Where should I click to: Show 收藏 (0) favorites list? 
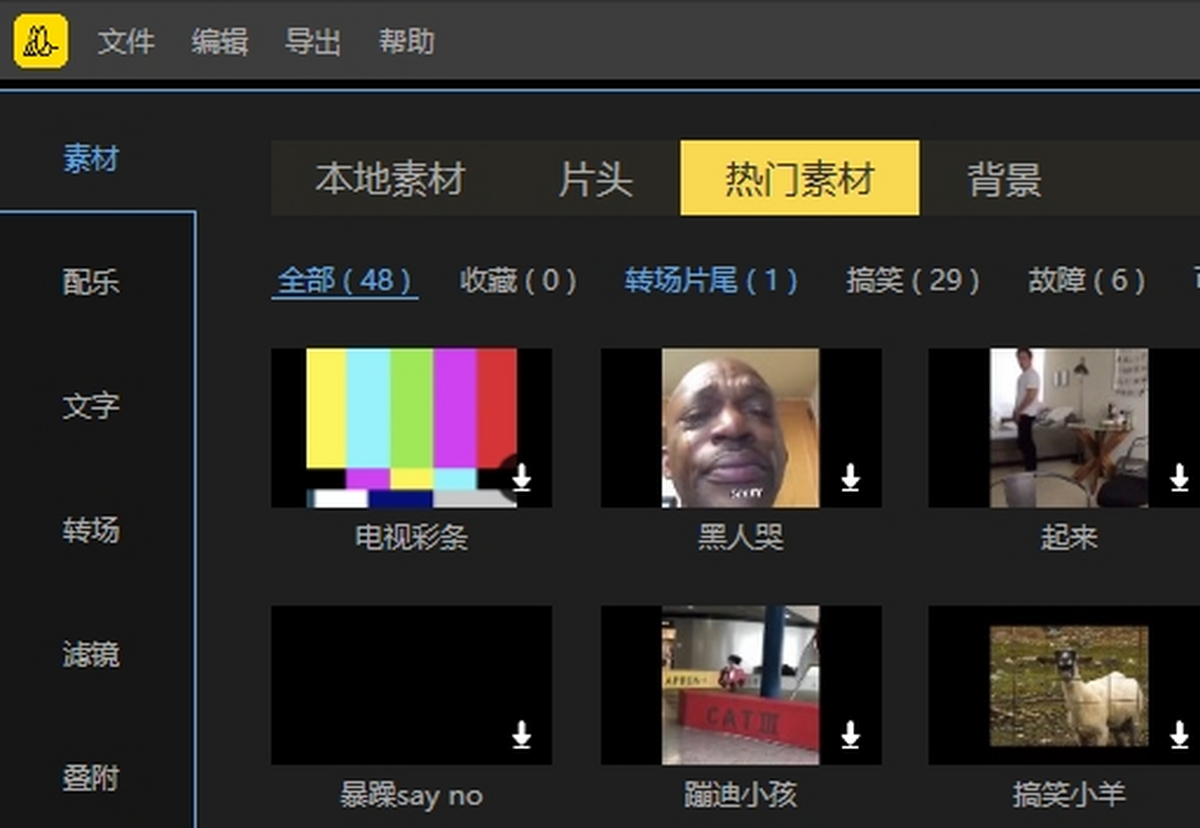[x=518, y=281]
